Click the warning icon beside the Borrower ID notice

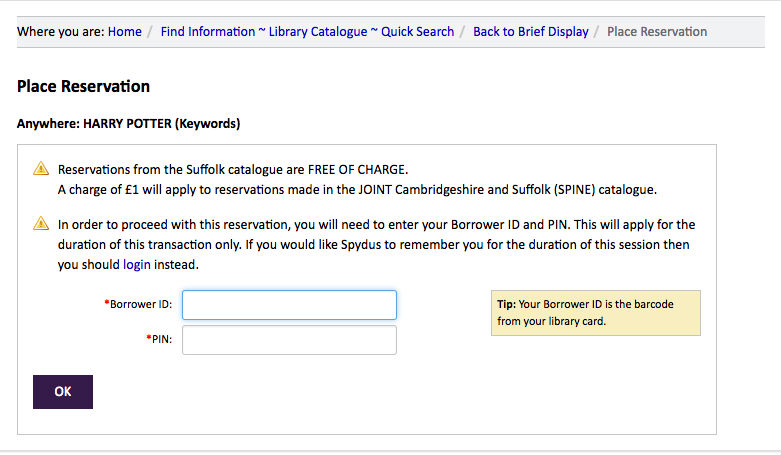41,224
